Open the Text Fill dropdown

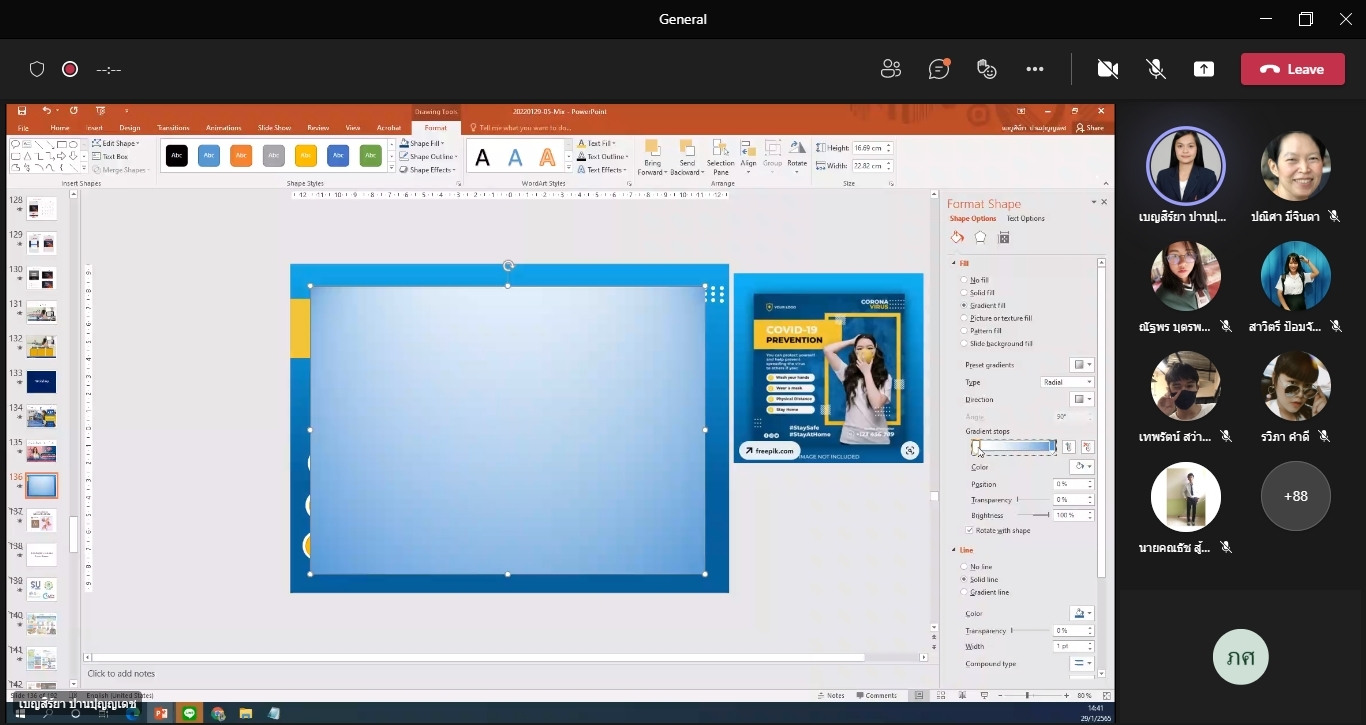pos(597,144)
